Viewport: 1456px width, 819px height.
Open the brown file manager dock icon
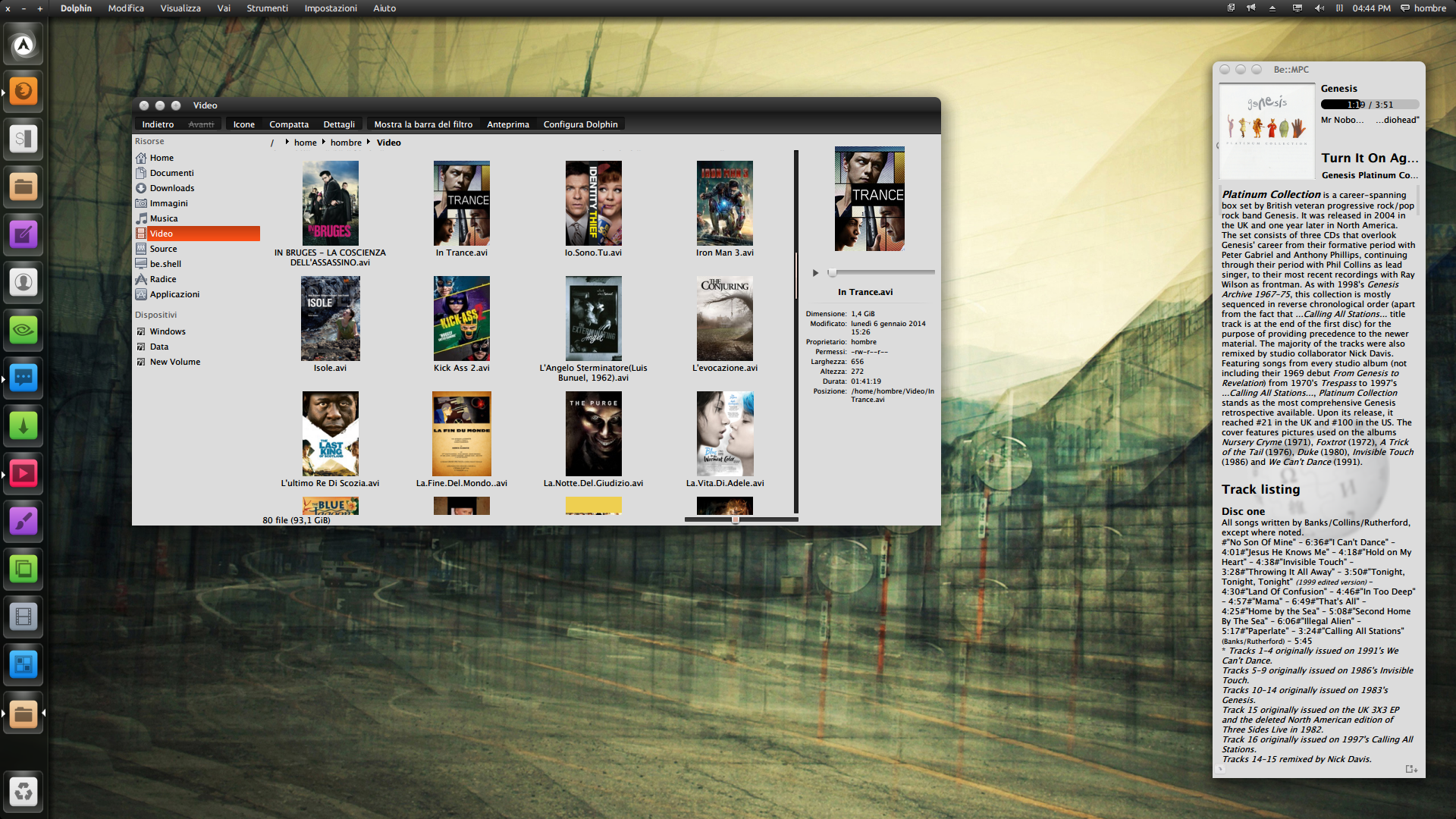pyautogui.click(x=24, y=187)
